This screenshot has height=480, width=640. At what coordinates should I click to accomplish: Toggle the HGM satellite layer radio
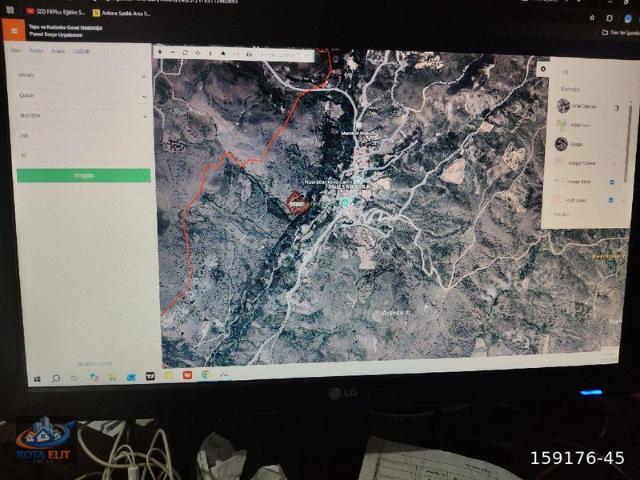click(x=616, y=108)
